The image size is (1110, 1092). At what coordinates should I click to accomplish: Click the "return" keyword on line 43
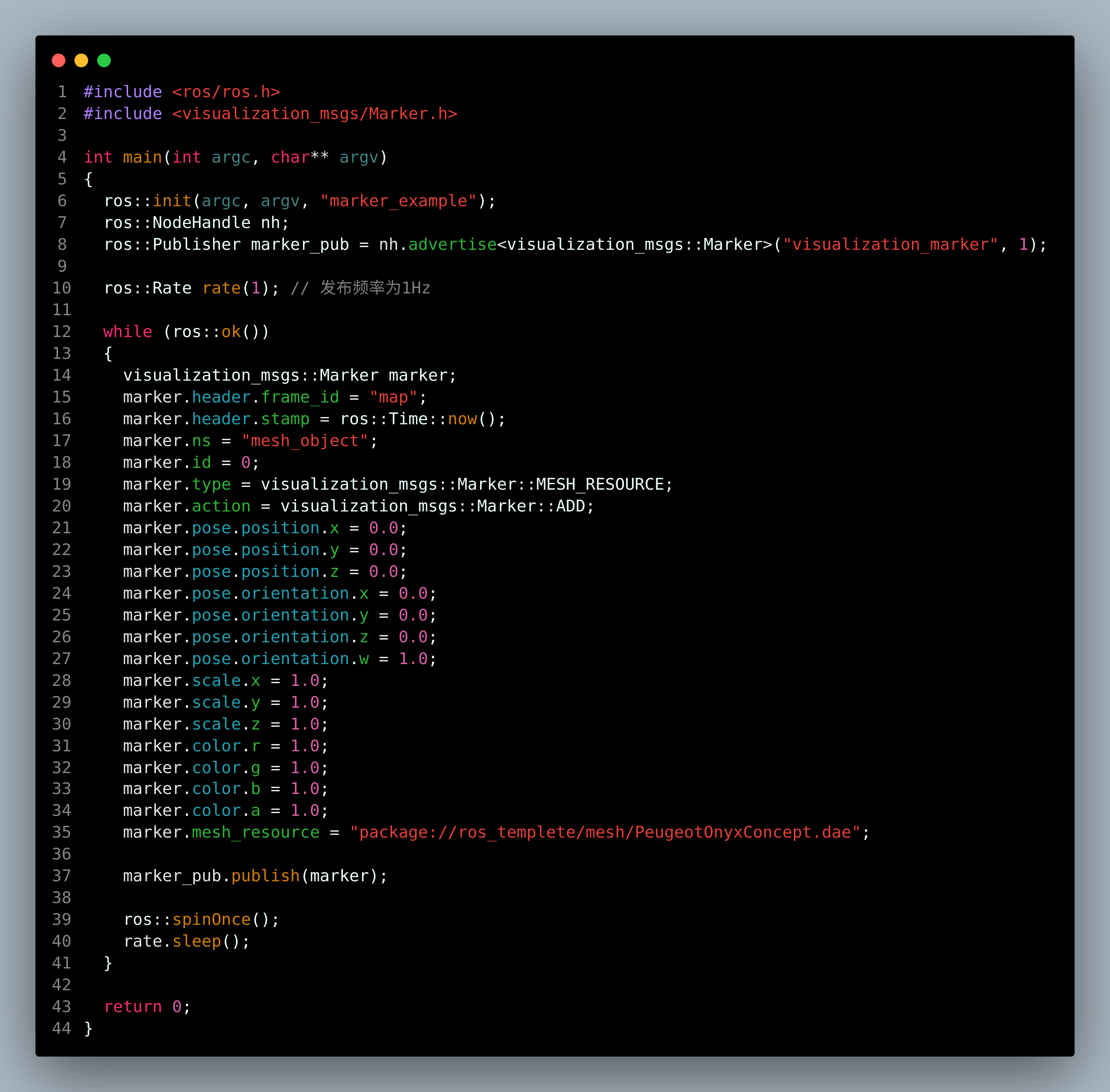tap(133, 1007)
